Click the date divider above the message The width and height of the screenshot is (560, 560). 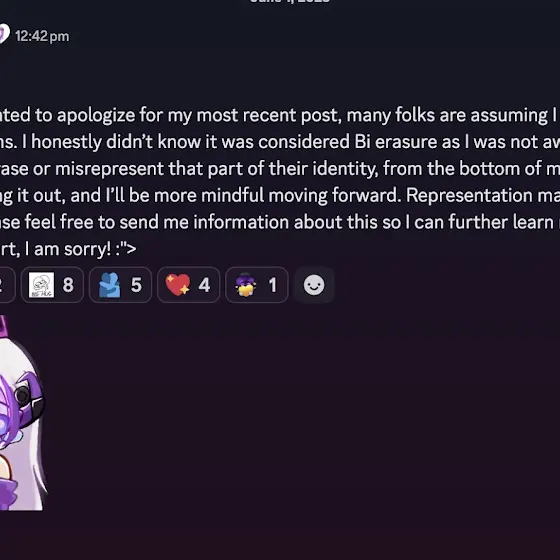tap(289, 2)
